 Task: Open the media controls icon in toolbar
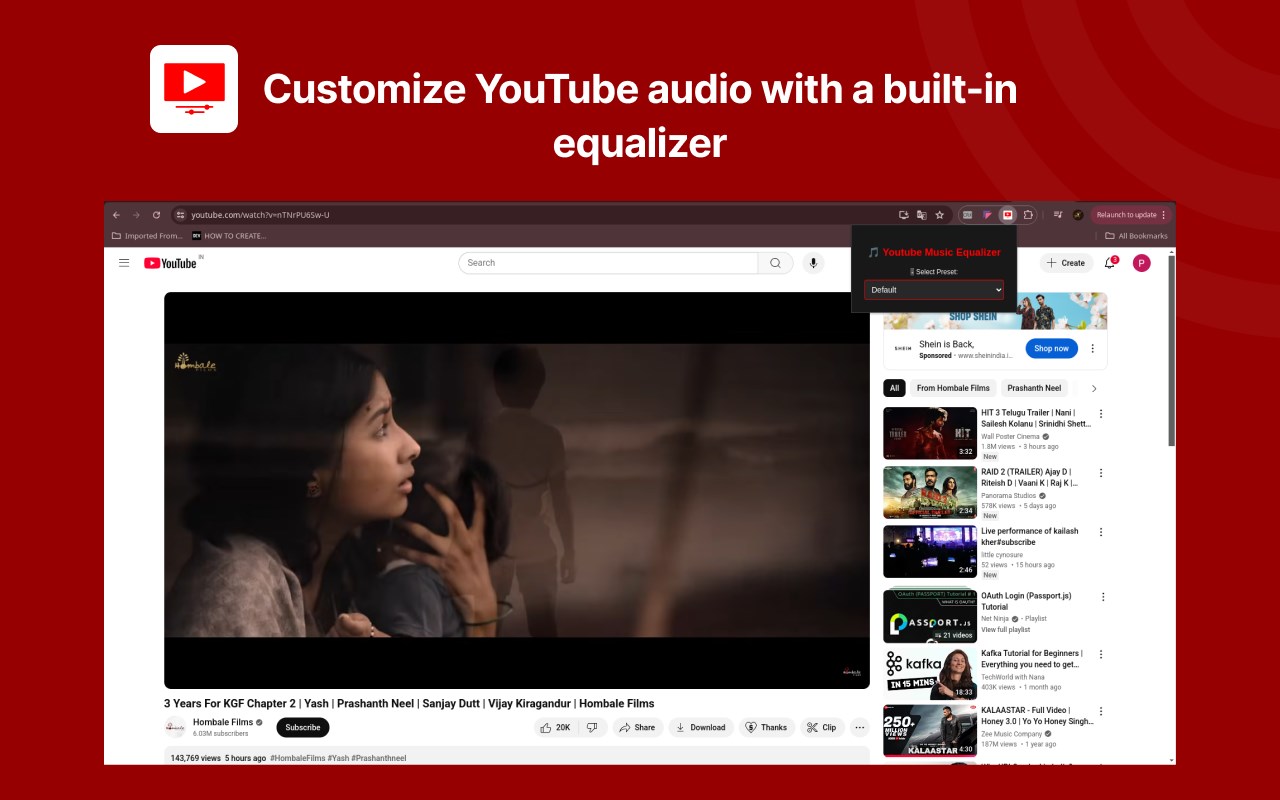pos(1058,215)
